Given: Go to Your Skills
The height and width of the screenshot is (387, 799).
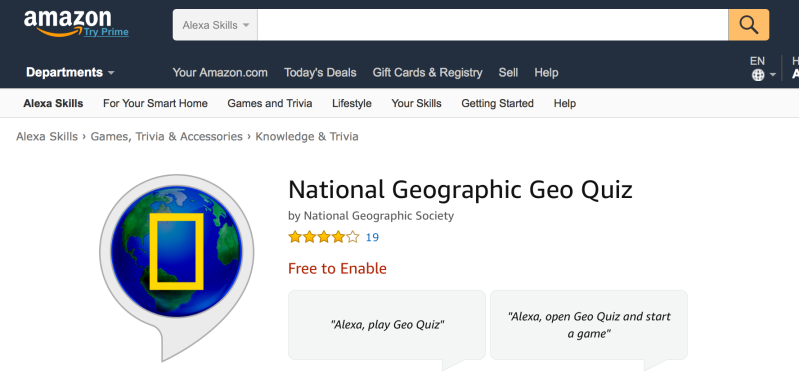Looking at the screenshot, I should click(416, 104).
